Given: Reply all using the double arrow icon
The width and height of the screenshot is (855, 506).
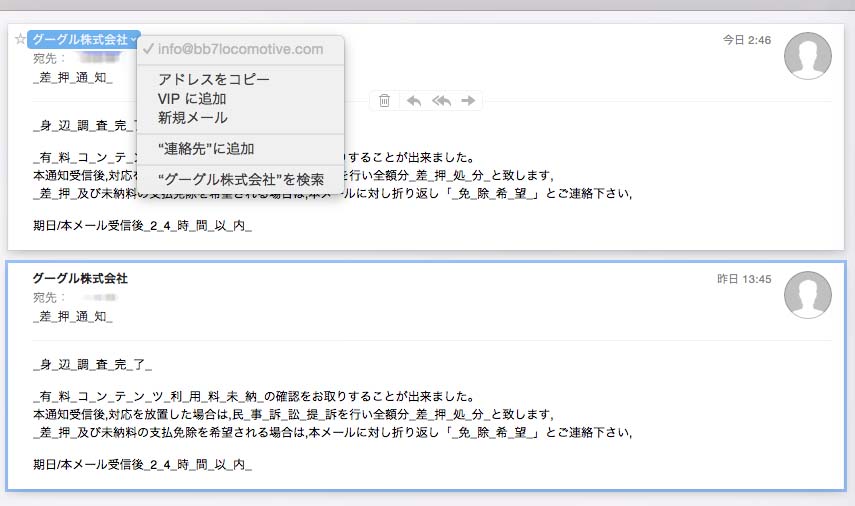Looking at the screenshot, I should (x=441, y=101).
